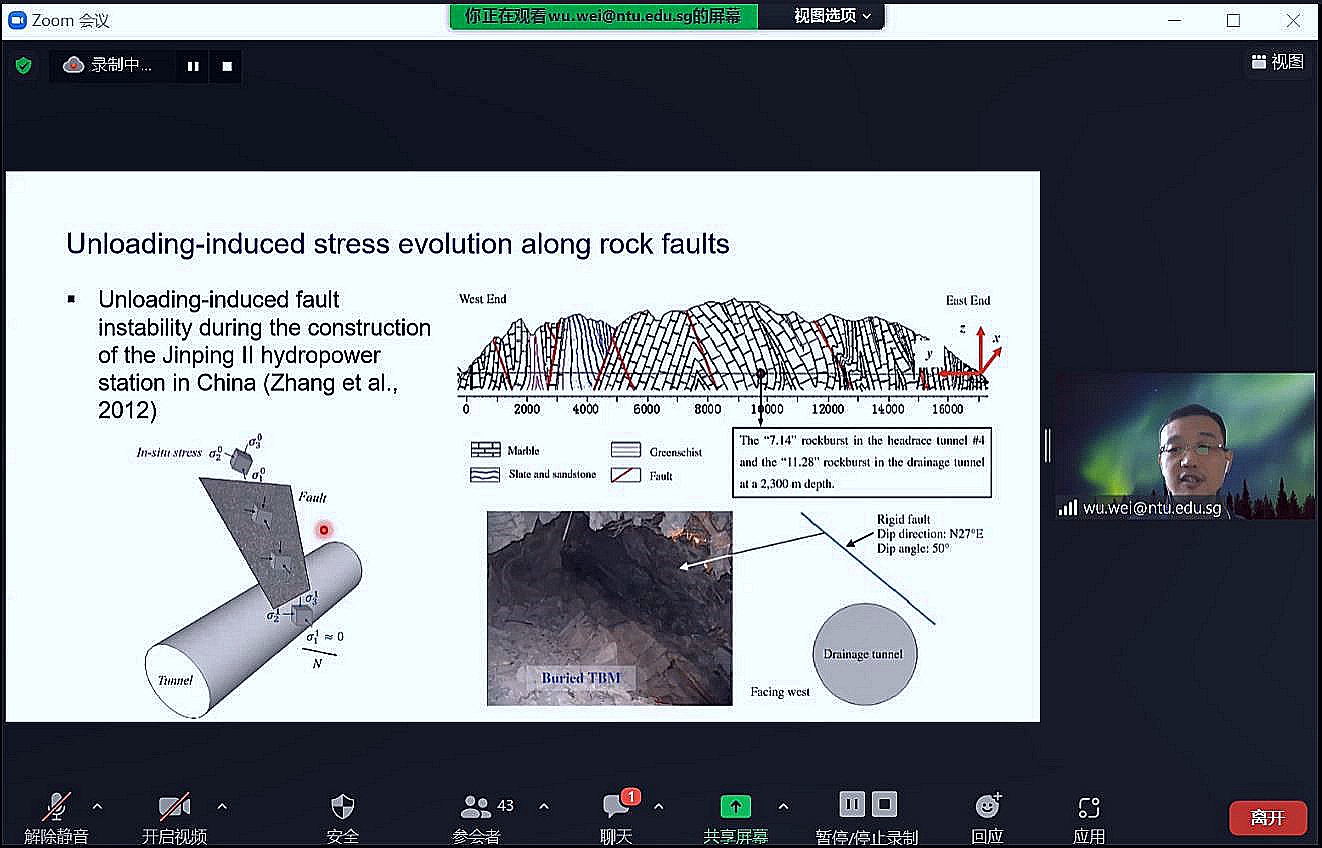Expand arrow next to 聊天
Screen dimensions: 1322x848
(x=659, y=806)
